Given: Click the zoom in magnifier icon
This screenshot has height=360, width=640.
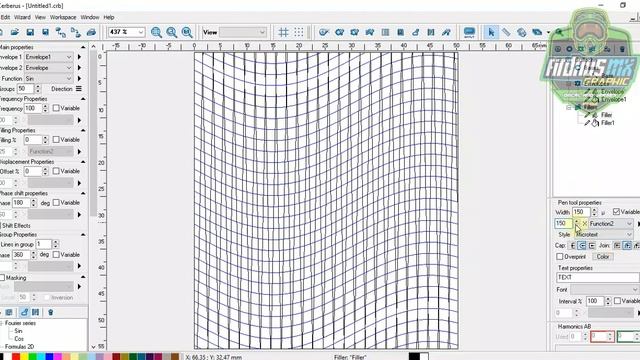Looking at the screenshot, I should [156, 32].
